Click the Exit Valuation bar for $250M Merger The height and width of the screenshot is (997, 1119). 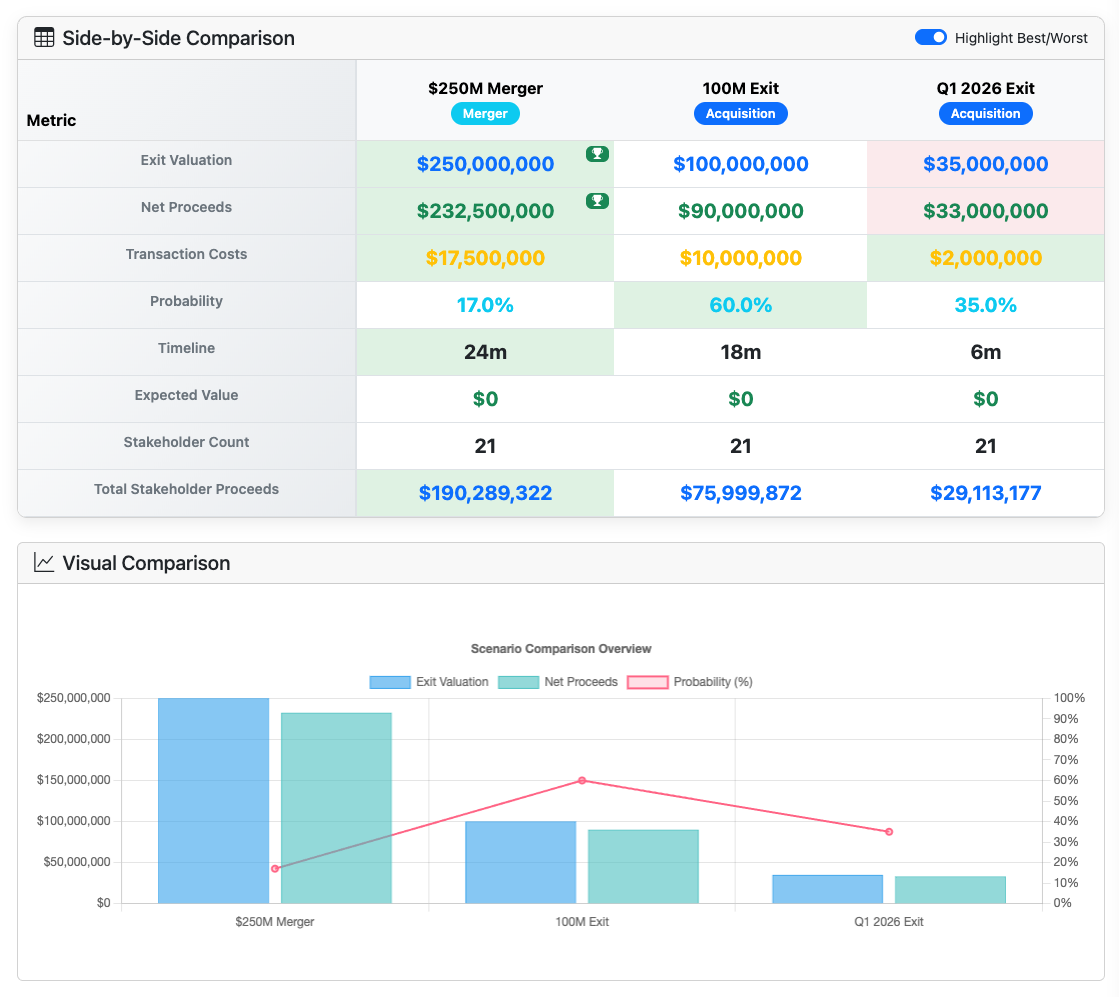point(212,800)
